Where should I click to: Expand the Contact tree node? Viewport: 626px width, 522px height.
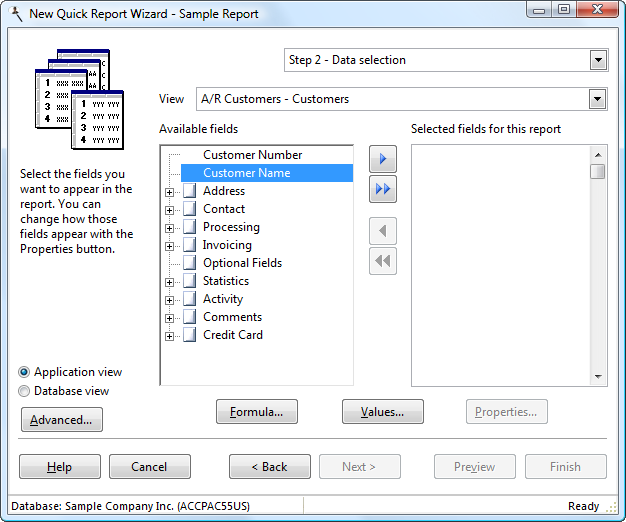pyautogui.click(x=170, y=210)
